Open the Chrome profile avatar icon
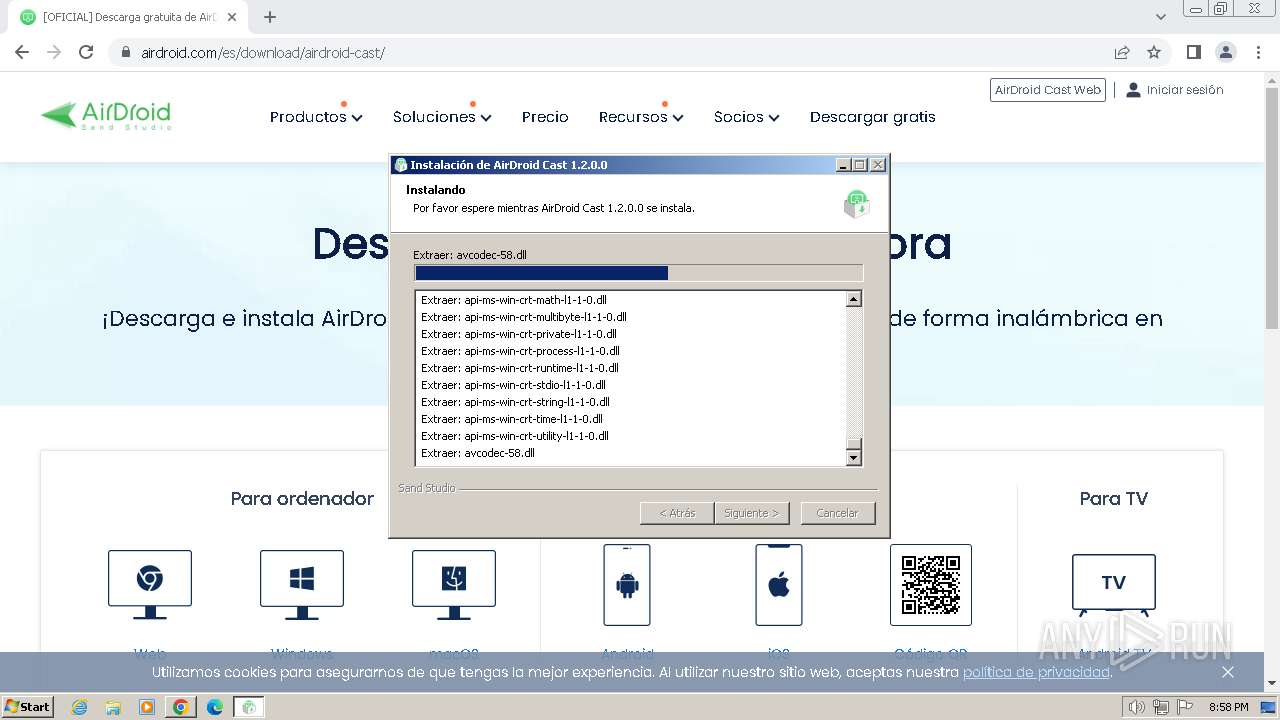 (x=1225, y=52)
